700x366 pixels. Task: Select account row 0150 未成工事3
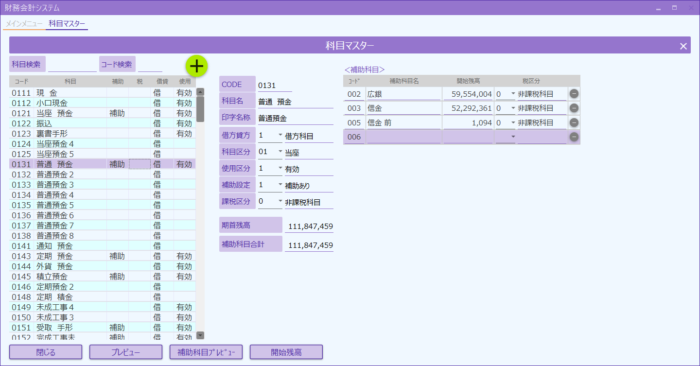(x=102, y=317)
